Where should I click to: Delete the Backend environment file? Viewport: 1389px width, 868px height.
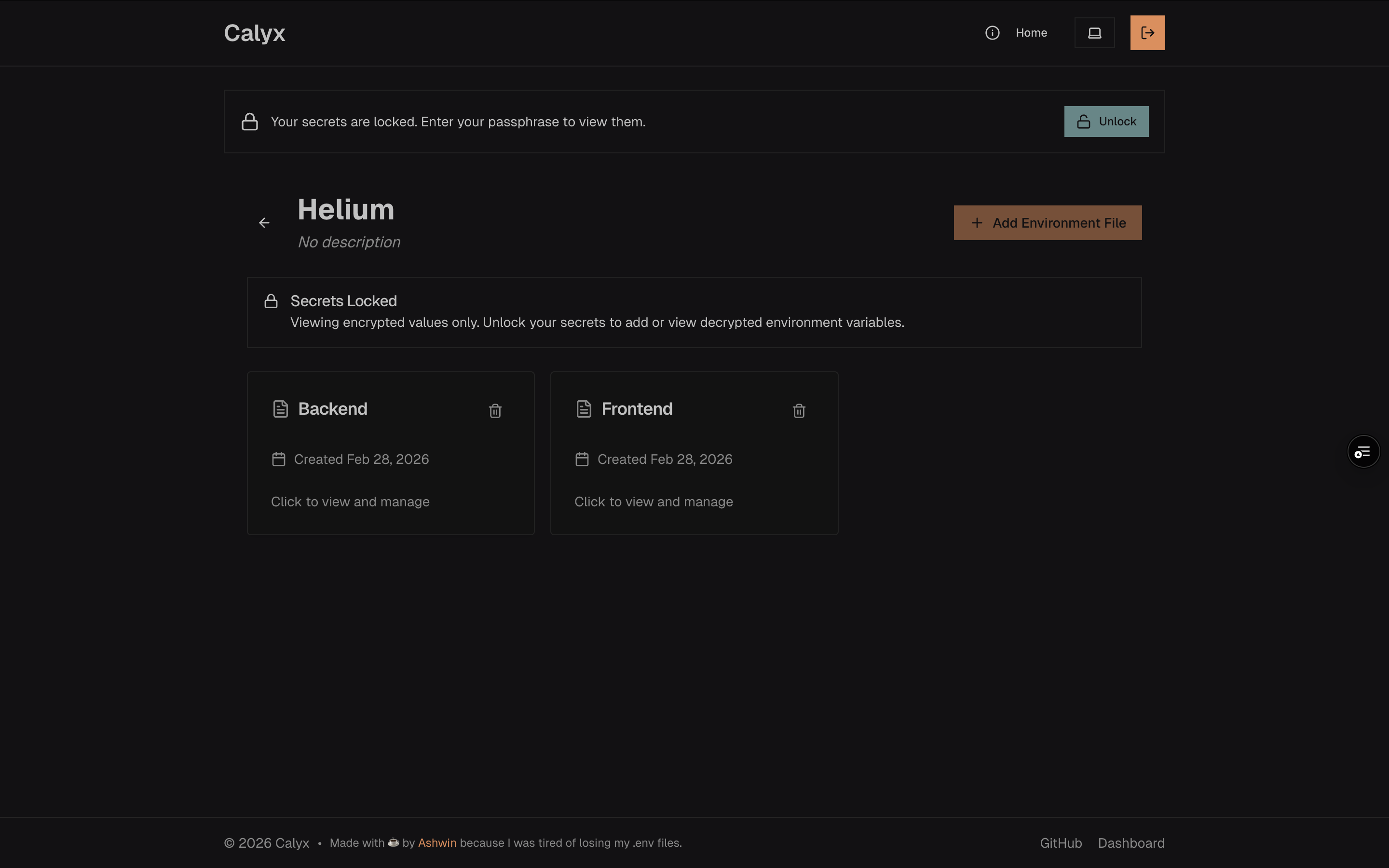click(495, 410)
